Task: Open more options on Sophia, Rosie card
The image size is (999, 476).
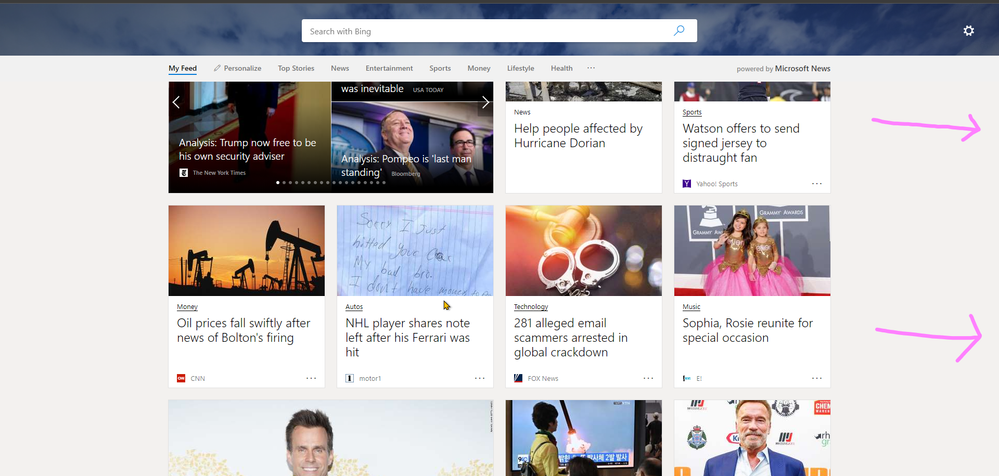Action: pyautogui.click(x=817, y=378)
